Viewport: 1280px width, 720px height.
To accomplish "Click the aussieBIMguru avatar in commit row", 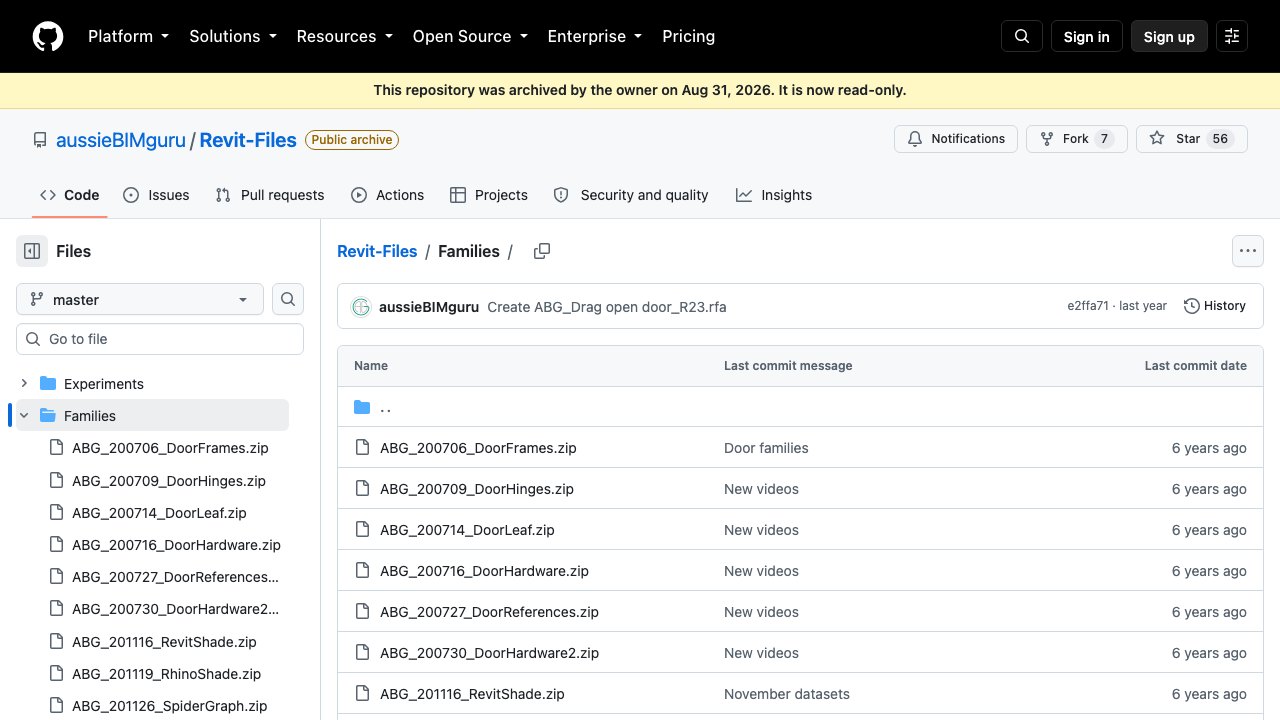I will [361, 306].
